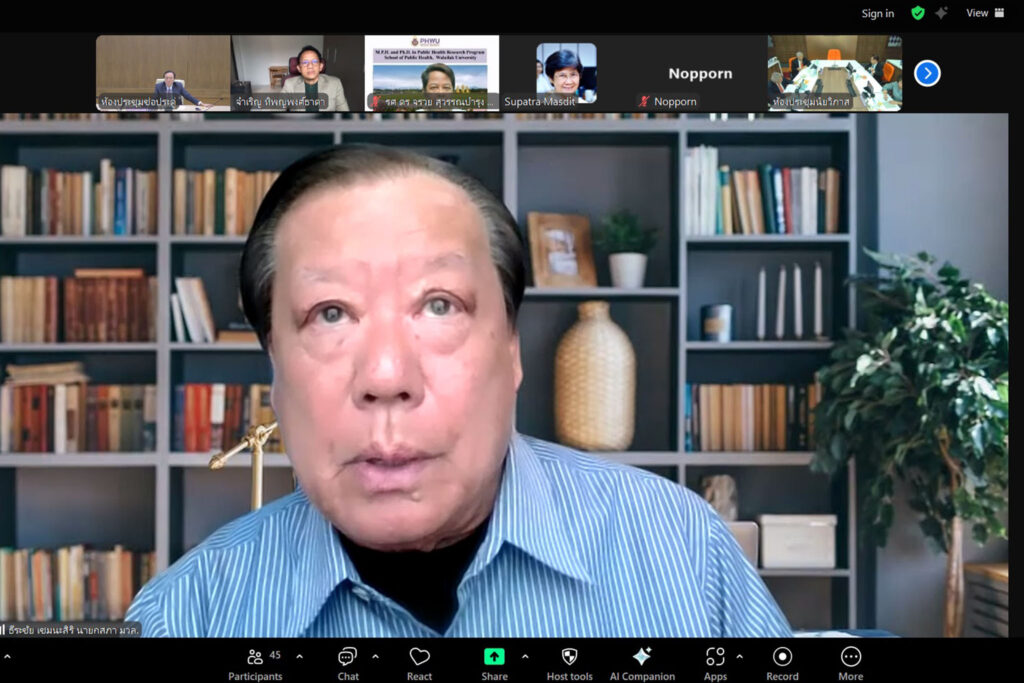Click the green encryption shield icon
This screenshot has height=683, width=1024.
[917, 13]
